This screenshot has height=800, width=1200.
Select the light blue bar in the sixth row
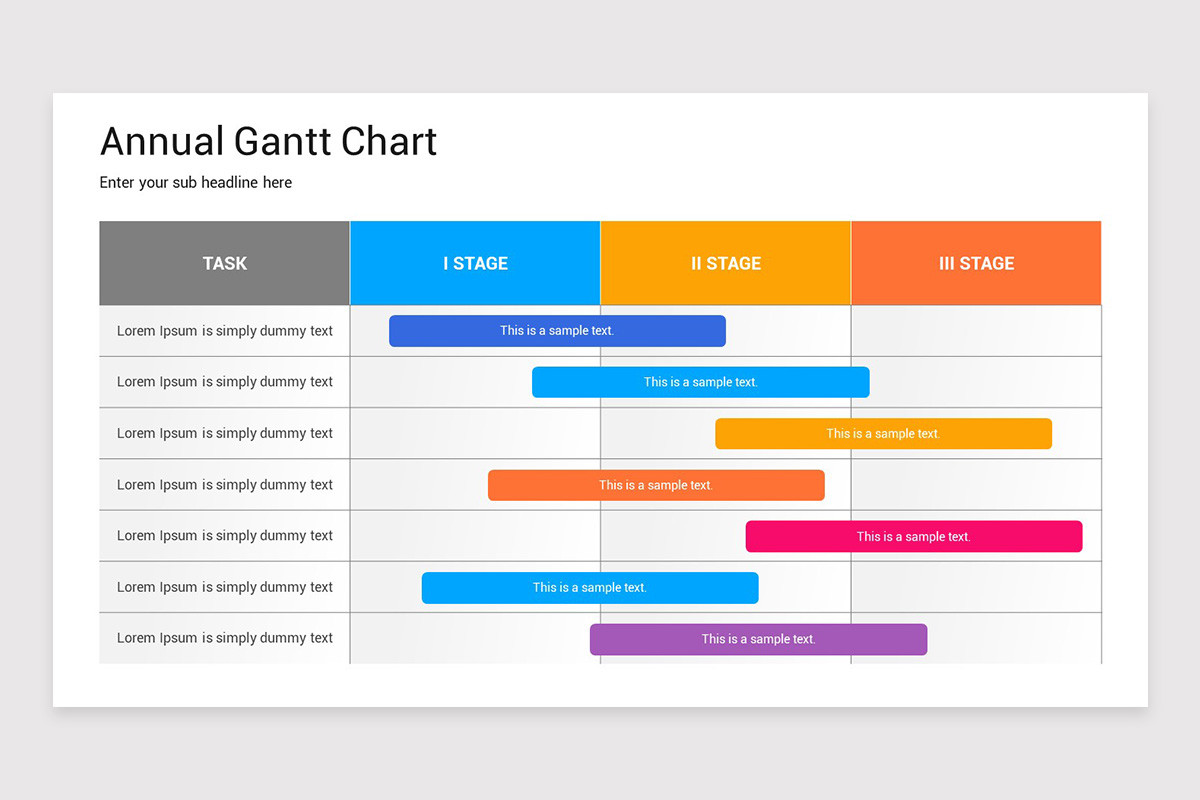coord(589,588)
